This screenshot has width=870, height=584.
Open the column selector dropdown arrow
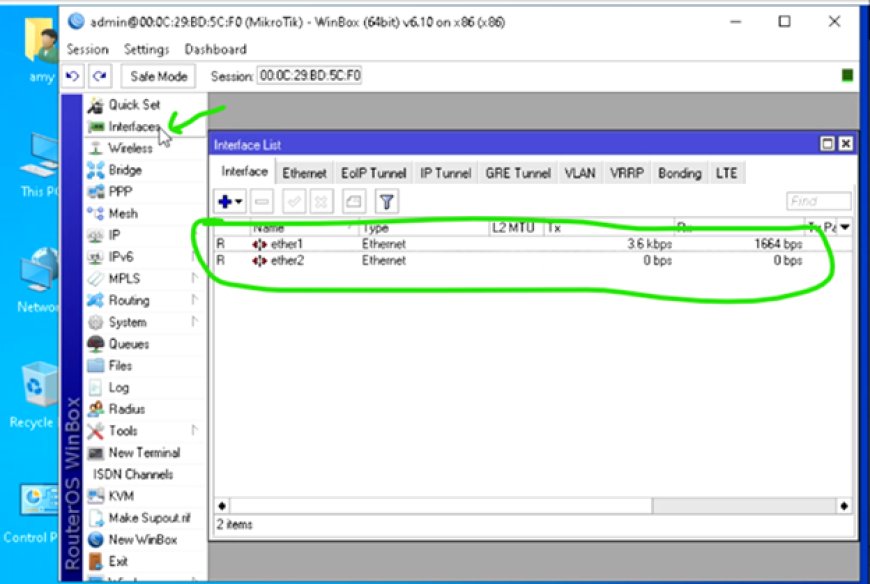pos(845,227)
